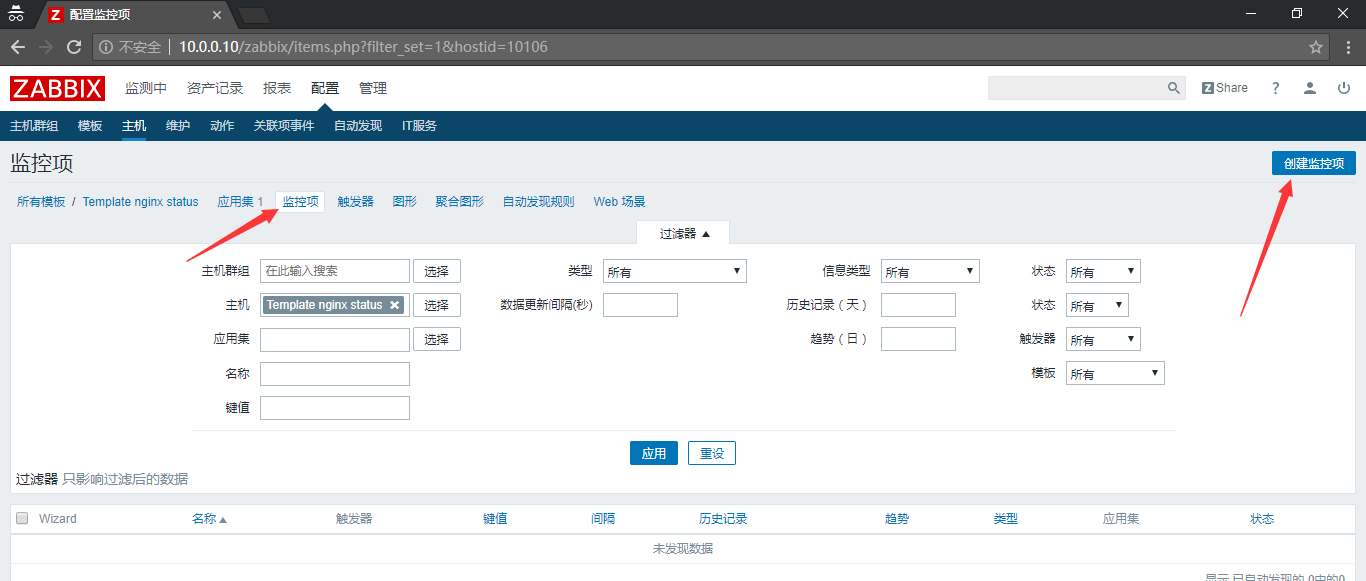Viewport: 1366px width, 581px height.
Task: Remove the Template nginx status host tag
Action: [394, 305]
